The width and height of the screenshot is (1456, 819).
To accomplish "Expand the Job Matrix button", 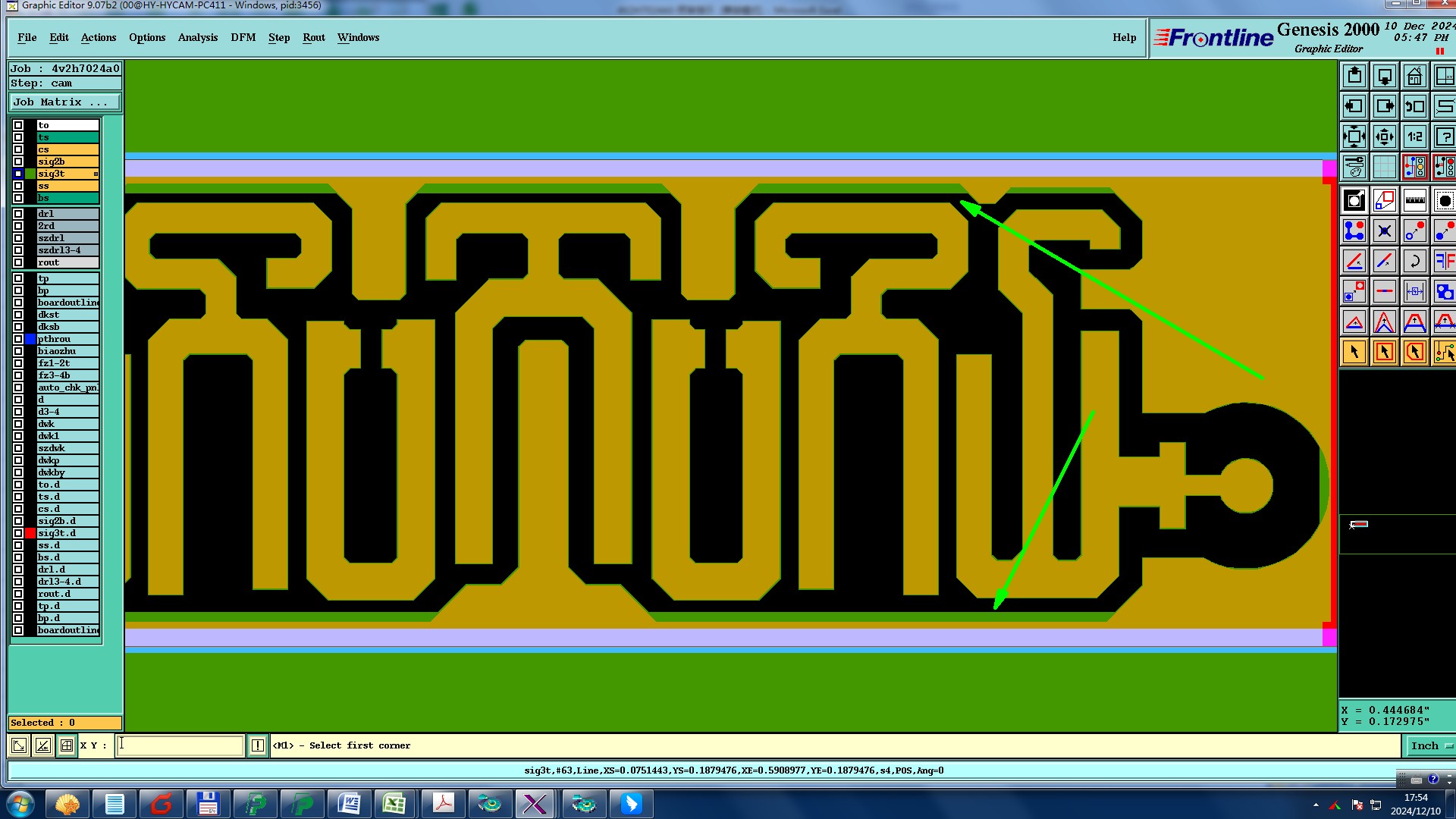I will [64, 102].
